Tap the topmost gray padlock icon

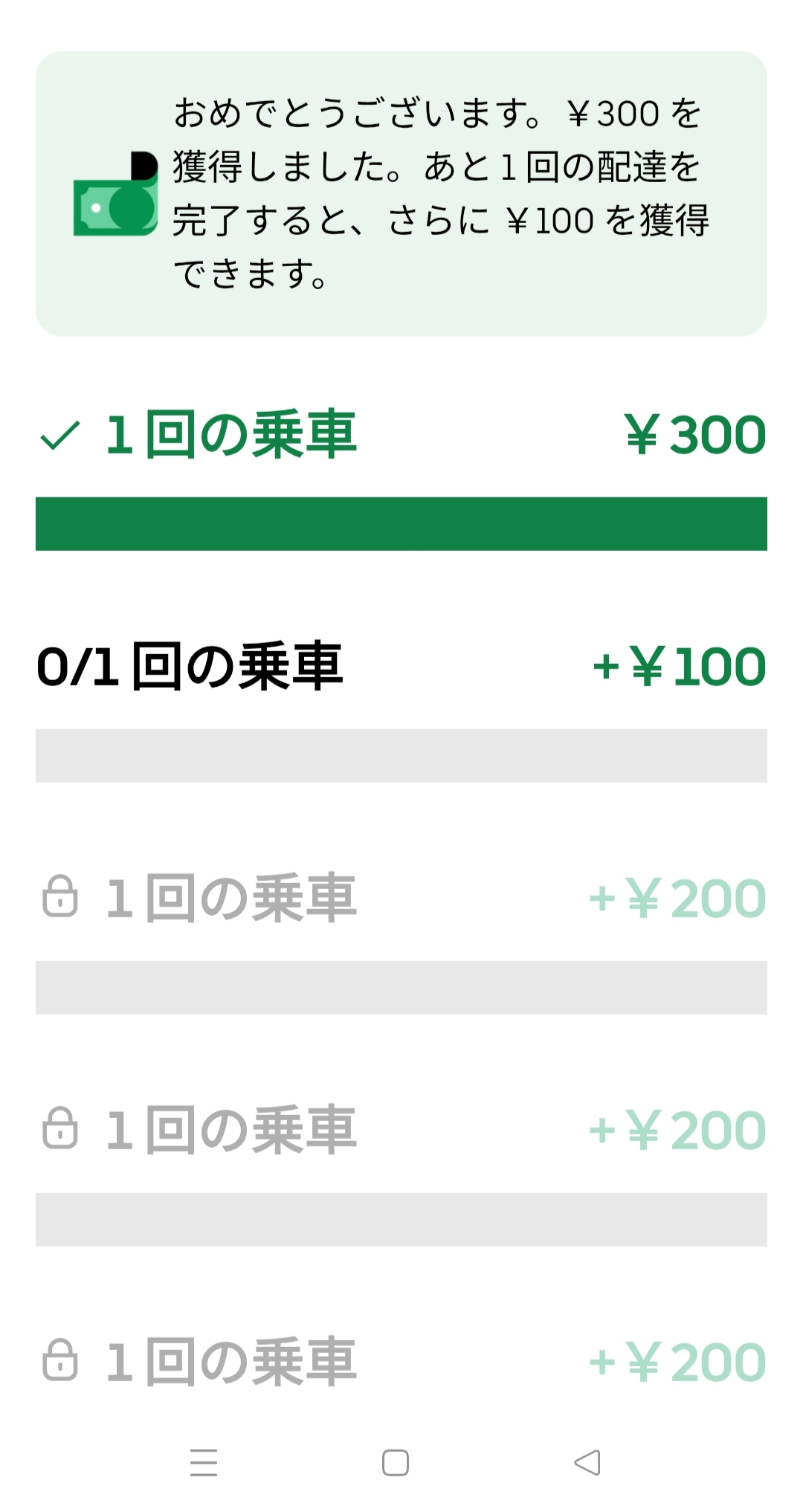[60, 896]
